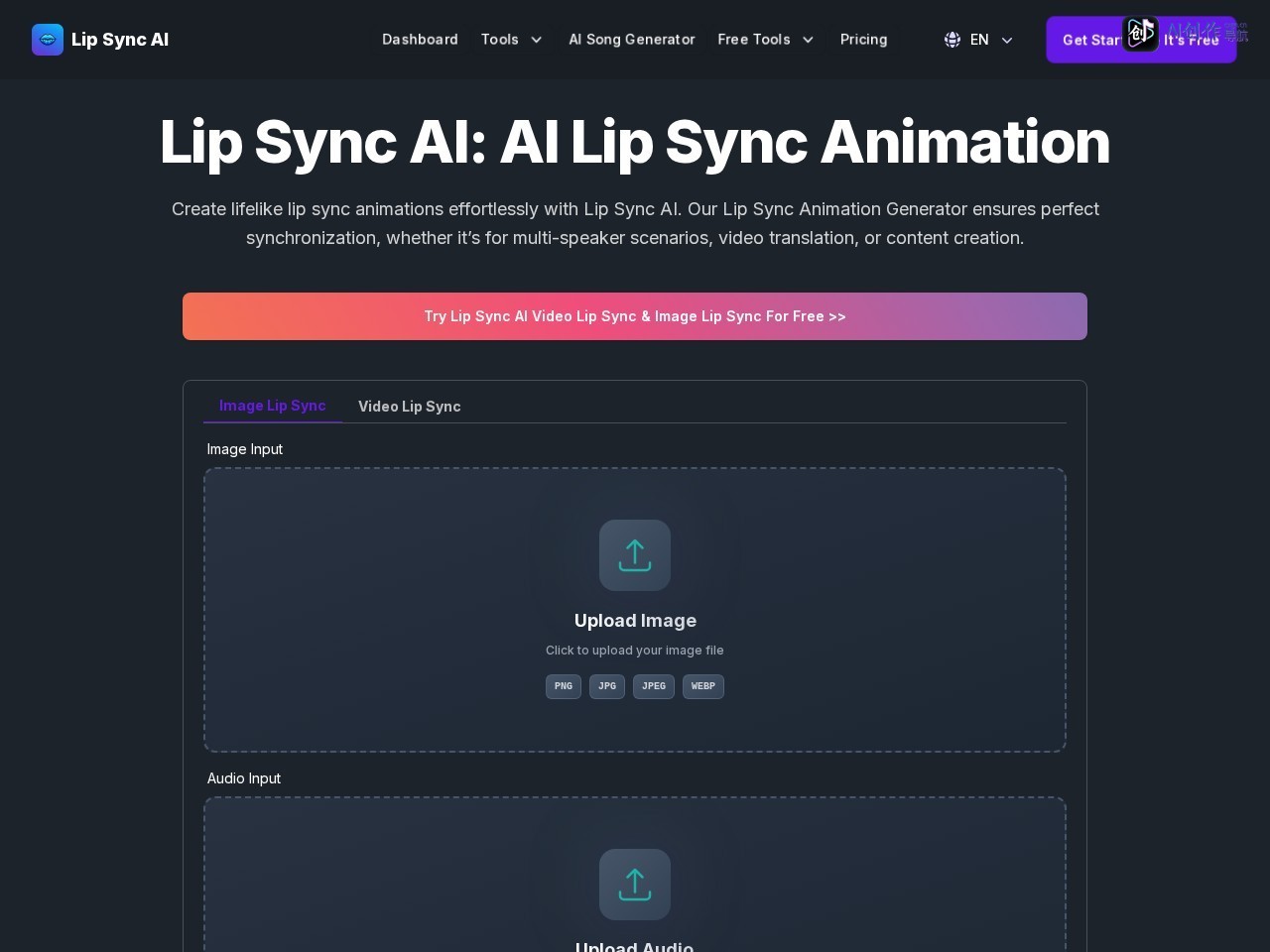Click the Image Input label
1270x952 pixels.
245,449
